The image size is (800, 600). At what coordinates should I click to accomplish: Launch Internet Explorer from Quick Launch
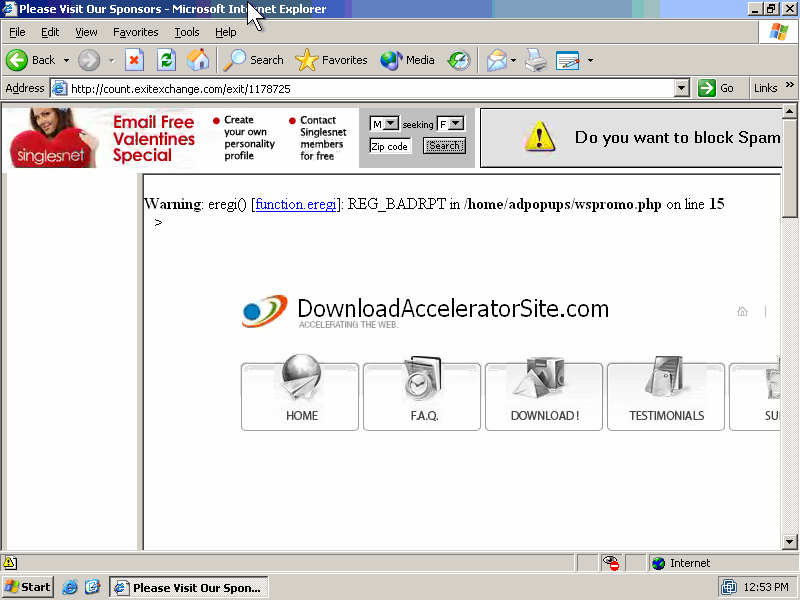tap(69, 587)
